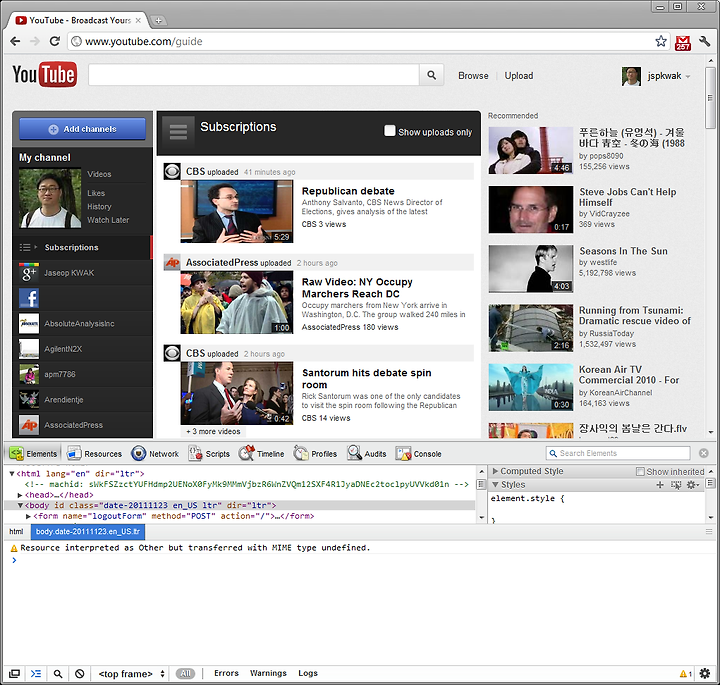Screen dimensions: 720x685
Task: Open Steve Jobs Can't Help Himself thumbnail
Action: [x=531, y=209]
